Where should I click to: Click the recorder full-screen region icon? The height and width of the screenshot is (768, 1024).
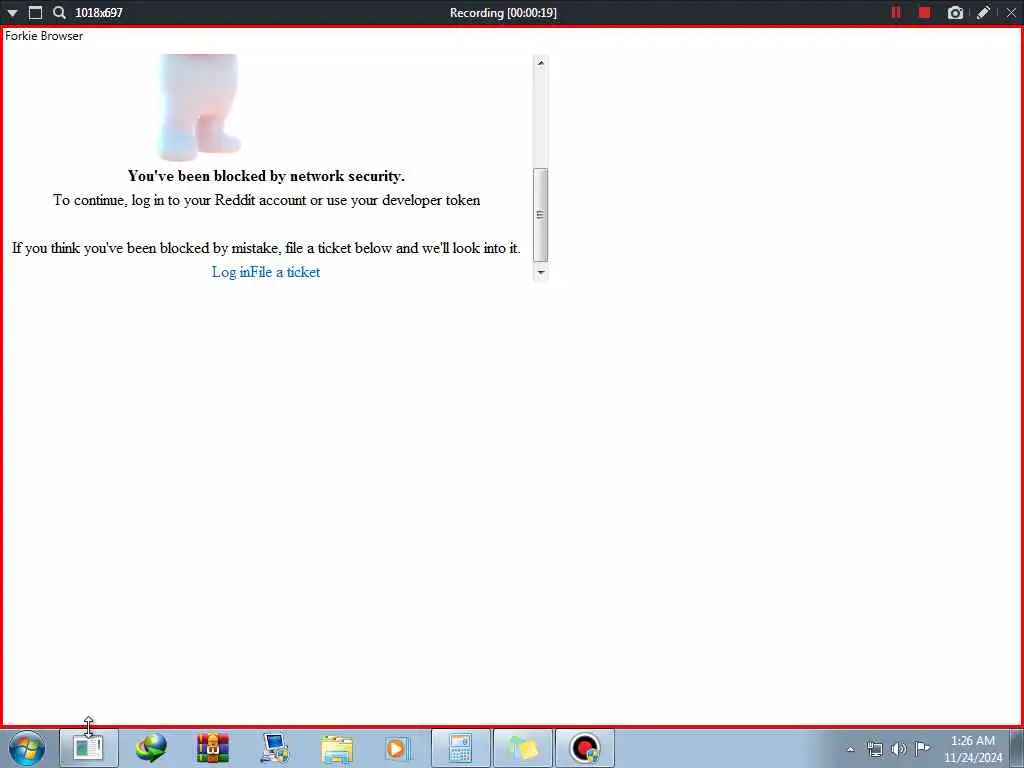click(x=35, y=12)
